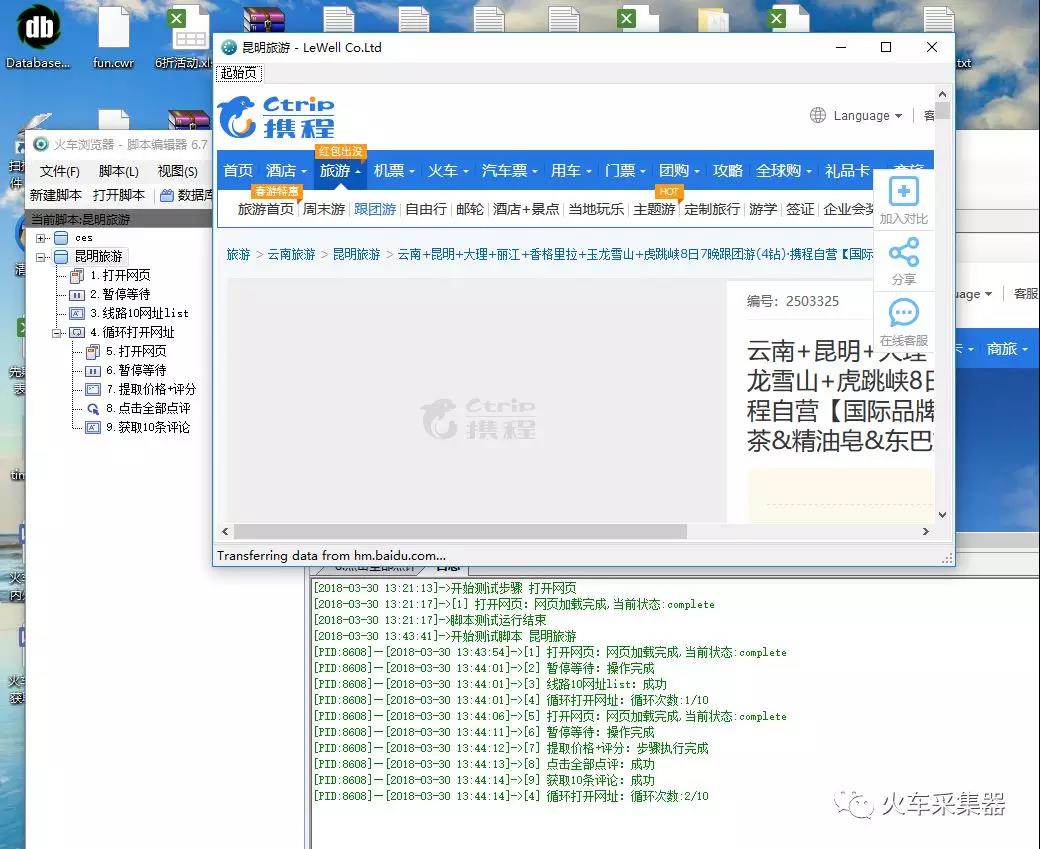Collapse the 4.循环打开网址 loop node

coord(56,332)
